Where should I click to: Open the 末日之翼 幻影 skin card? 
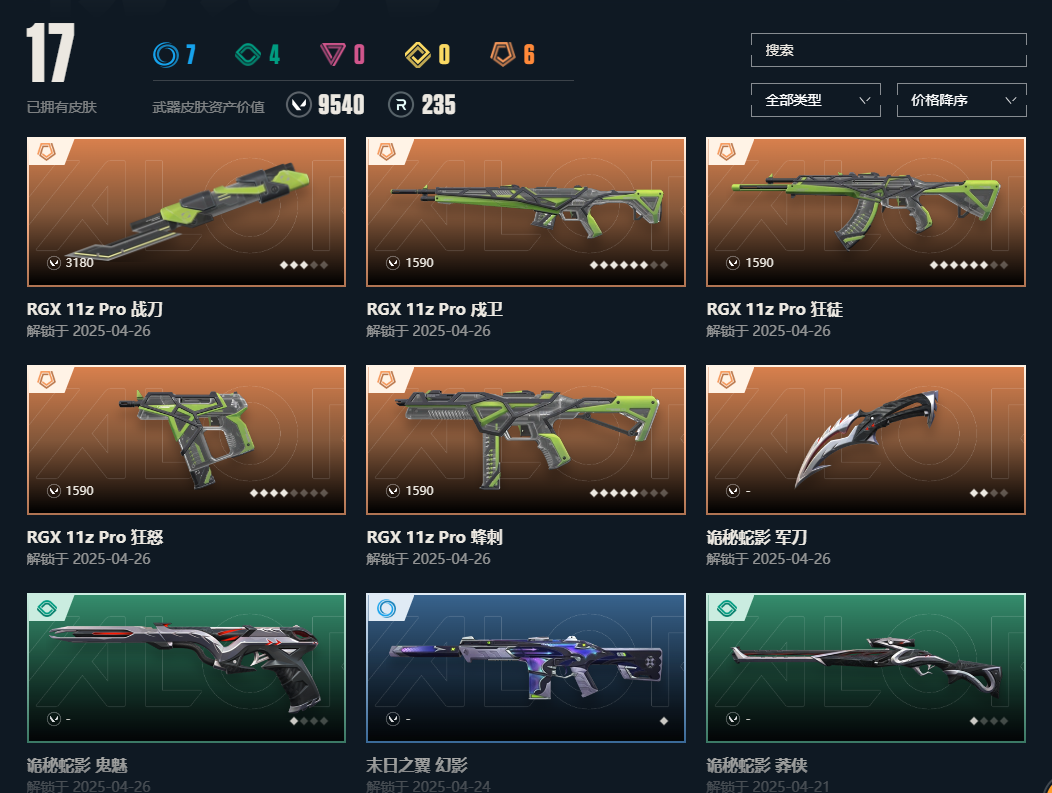click(526, 668)
